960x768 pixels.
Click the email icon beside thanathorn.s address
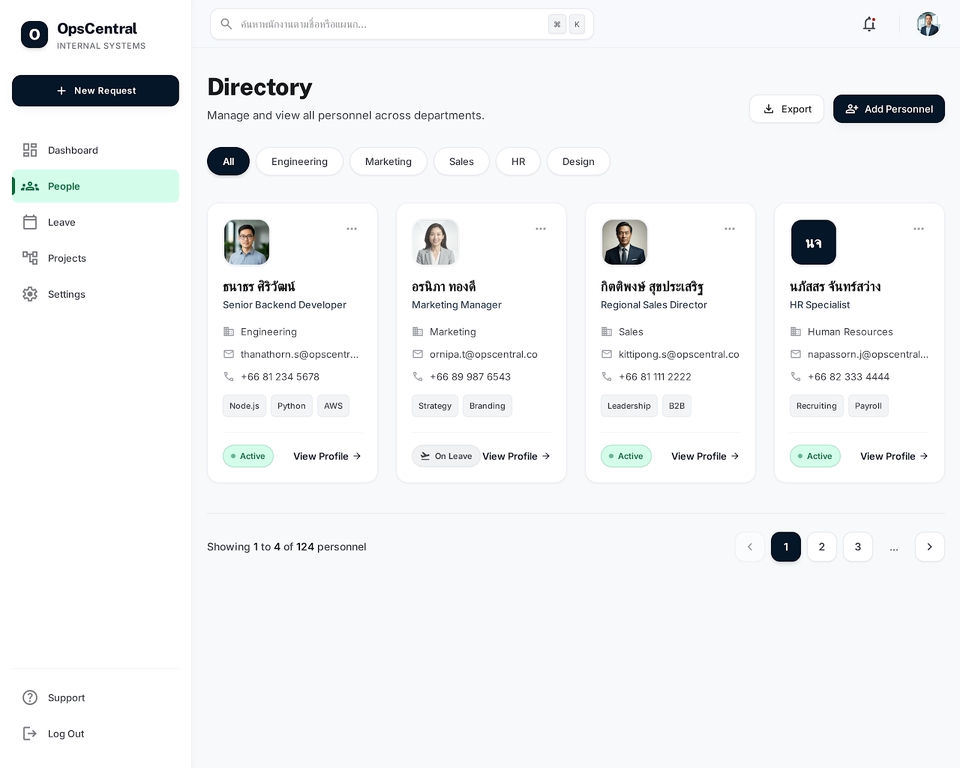pos(228,354)
